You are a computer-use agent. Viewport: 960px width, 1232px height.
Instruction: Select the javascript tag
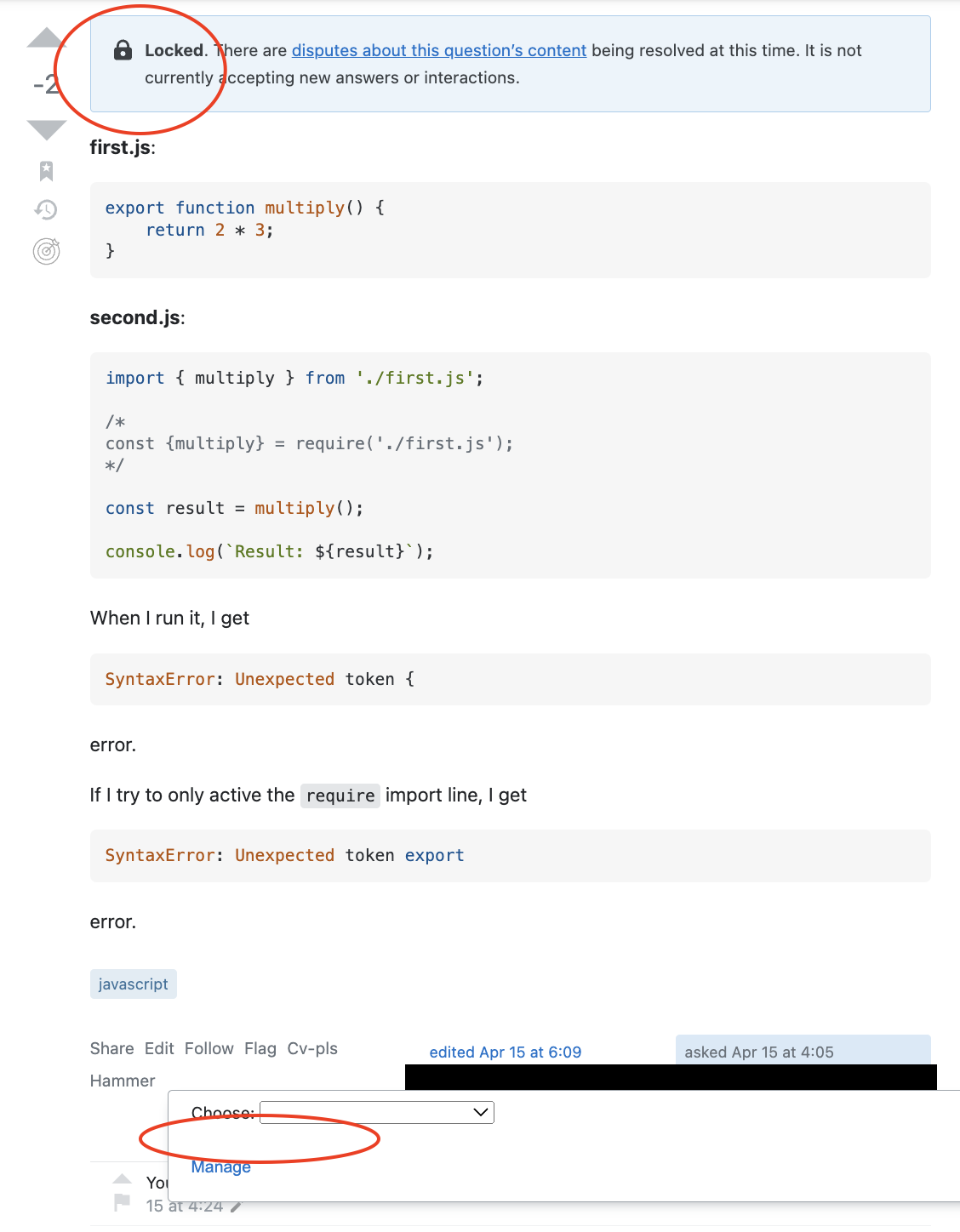click(133, 984)
